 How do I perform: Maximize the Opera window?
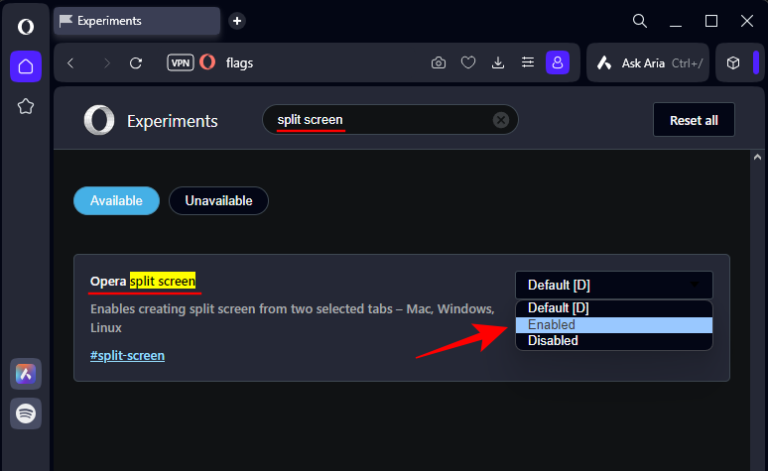[x=711, y=21]
